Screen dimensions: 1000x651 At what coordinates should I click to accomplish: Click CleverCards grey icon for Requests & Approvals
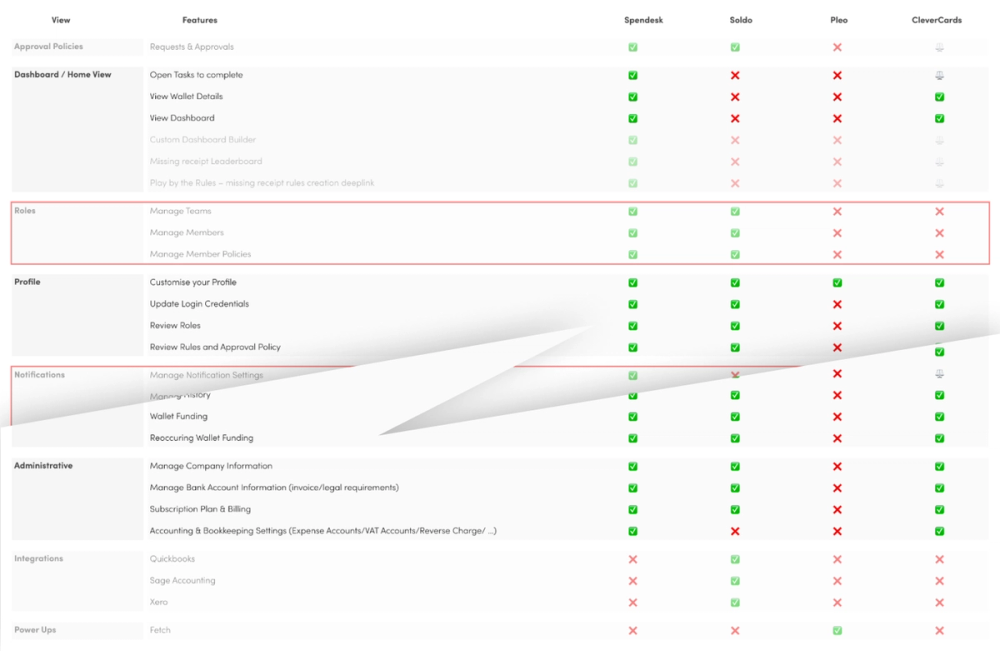coord(939,47)
